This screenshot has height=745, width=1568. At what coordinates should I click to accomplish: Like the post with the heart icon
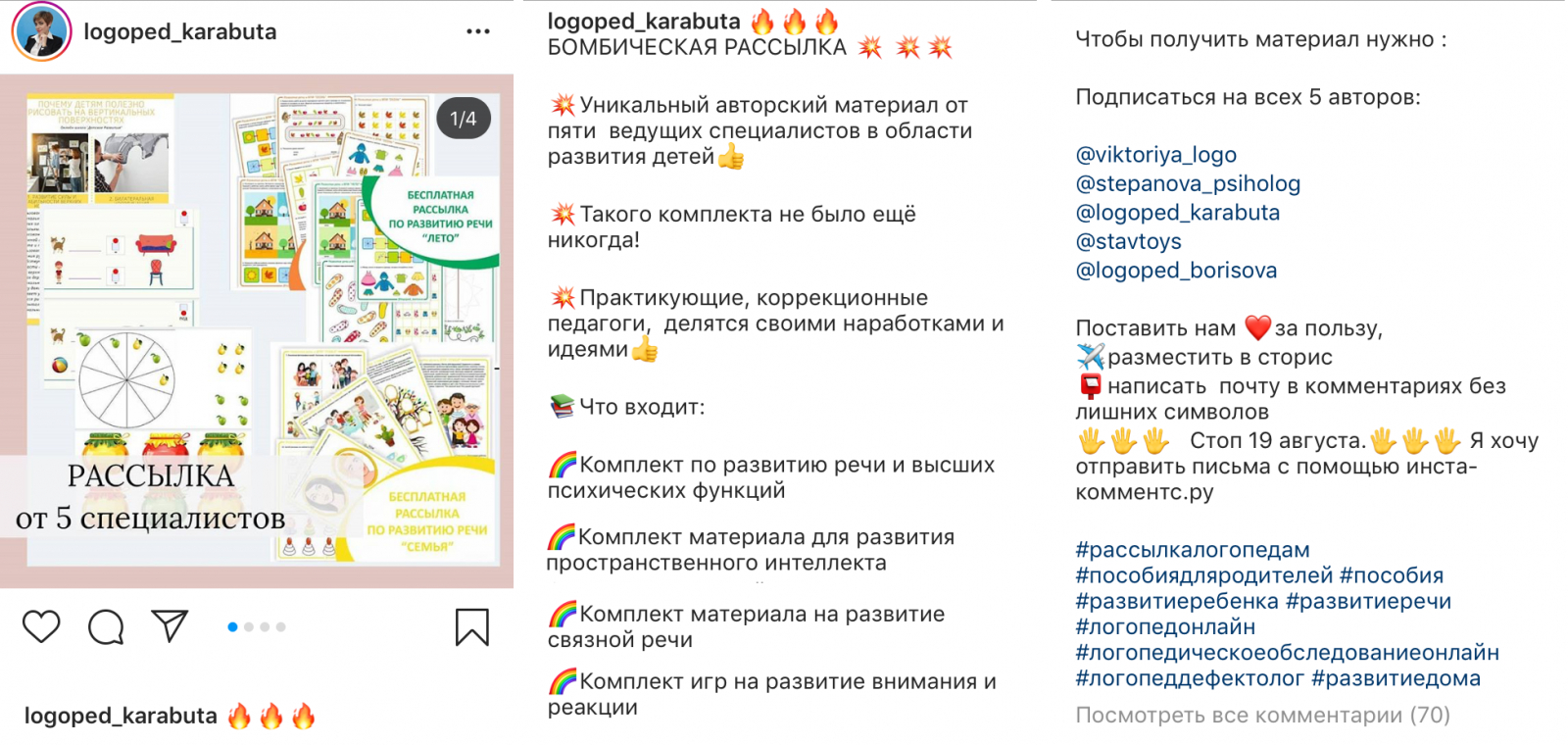(x=41, y=626)
